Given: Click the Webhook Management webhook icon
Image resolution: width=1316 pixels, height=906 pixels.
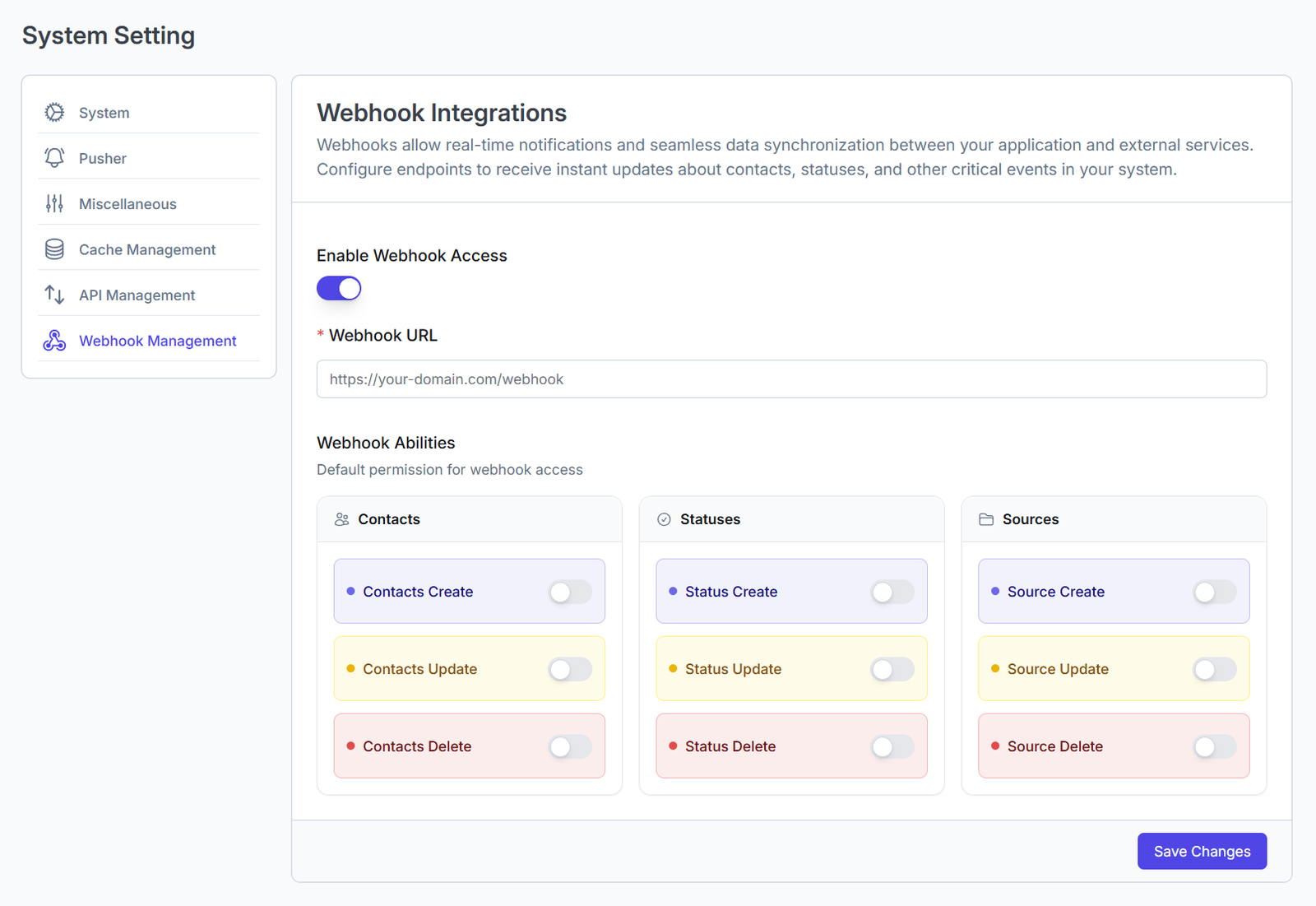Looking at the screenshot, I should tap(54, 341).
